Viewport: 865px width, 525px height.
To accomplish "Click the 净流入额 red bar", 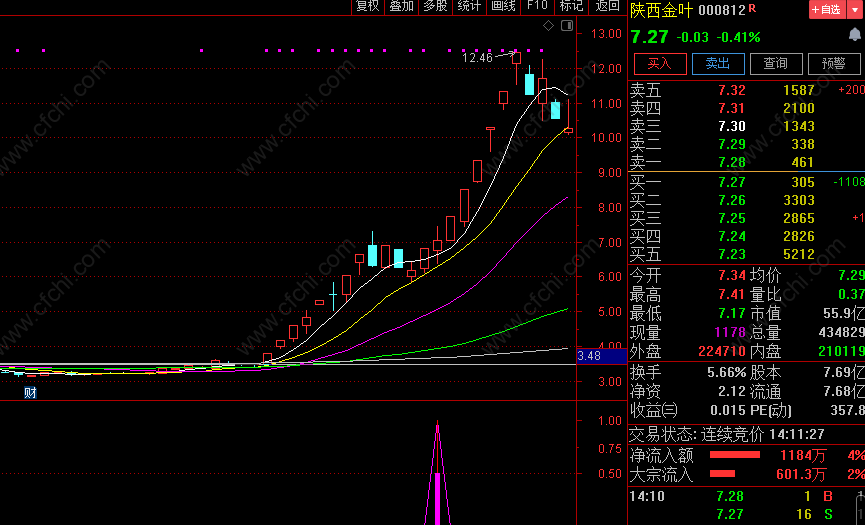I will pyautogui.click(x=734, y=455).
